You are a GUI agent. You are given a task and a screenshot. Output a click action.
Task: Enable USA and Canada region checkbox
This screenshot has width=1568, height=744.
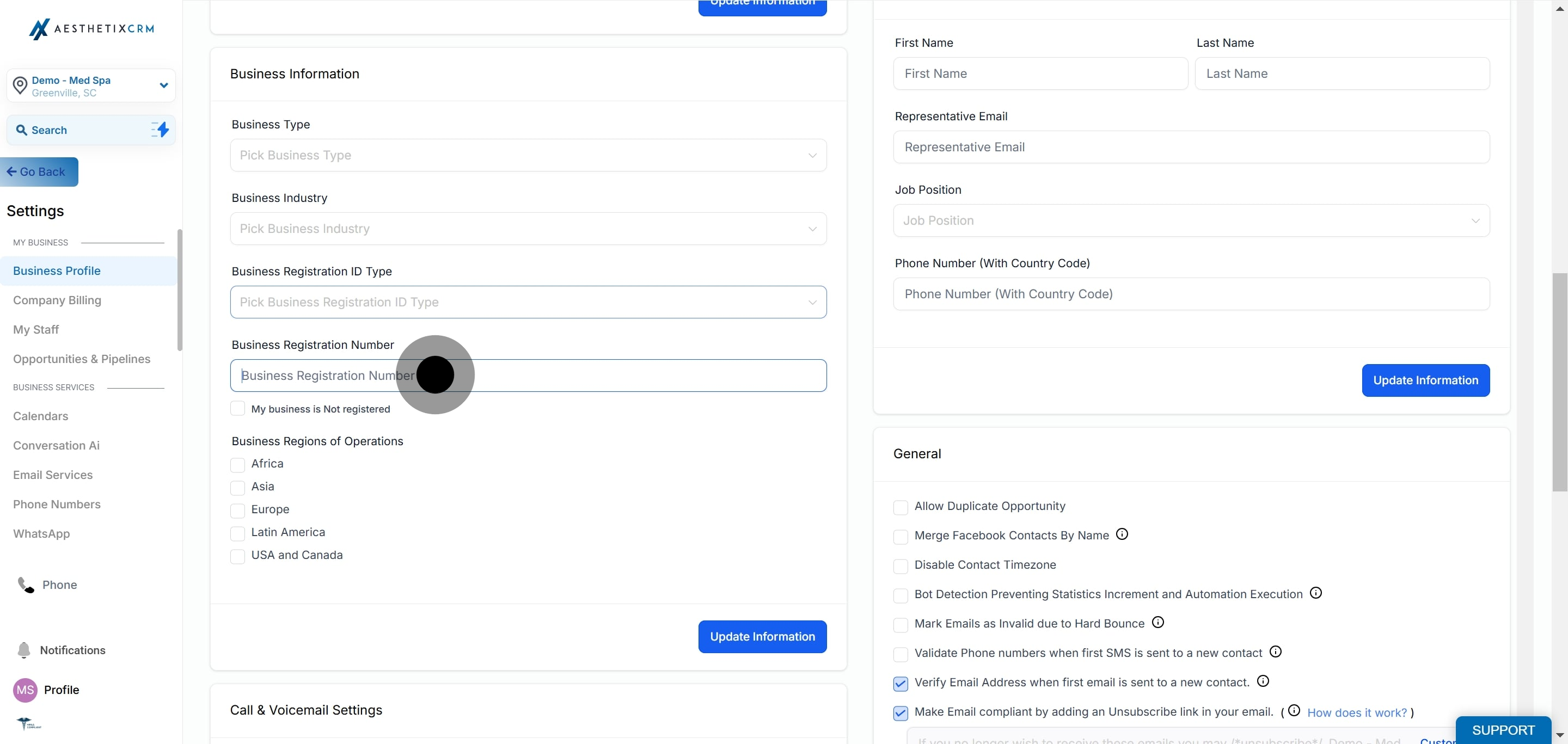point(237,556)
